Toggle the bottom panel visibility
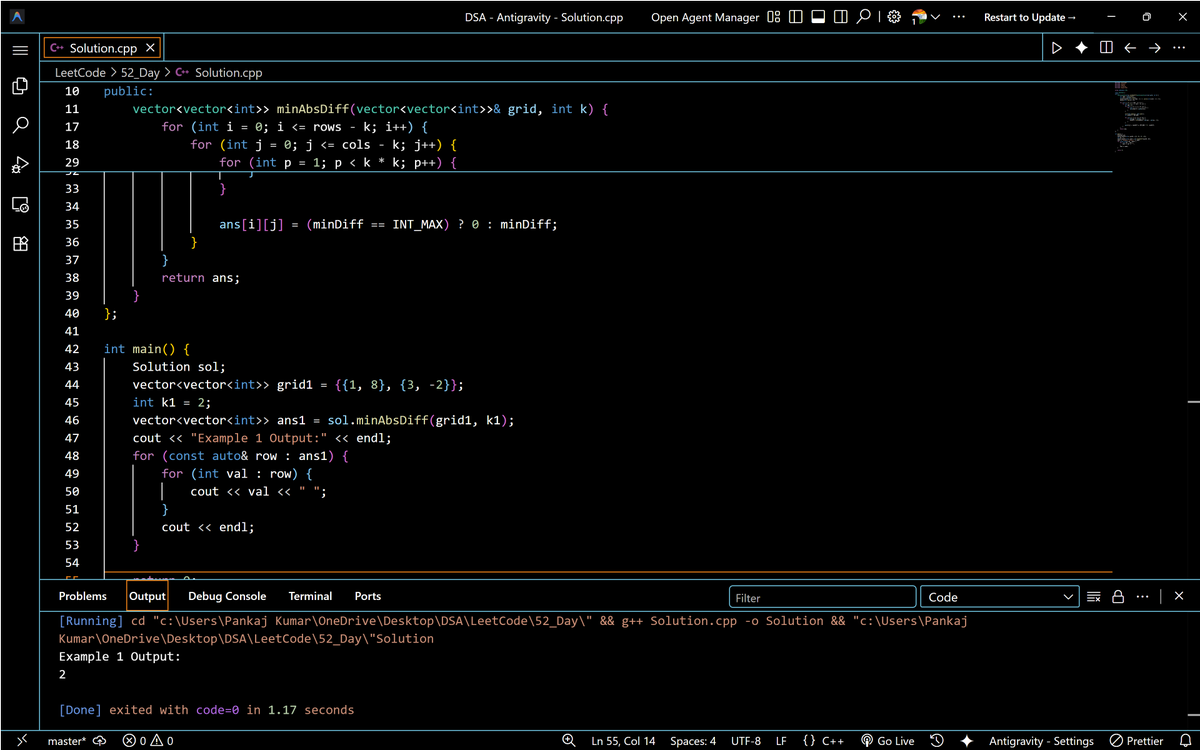The height and width of the screenshot is (750, 1200). 818,17
